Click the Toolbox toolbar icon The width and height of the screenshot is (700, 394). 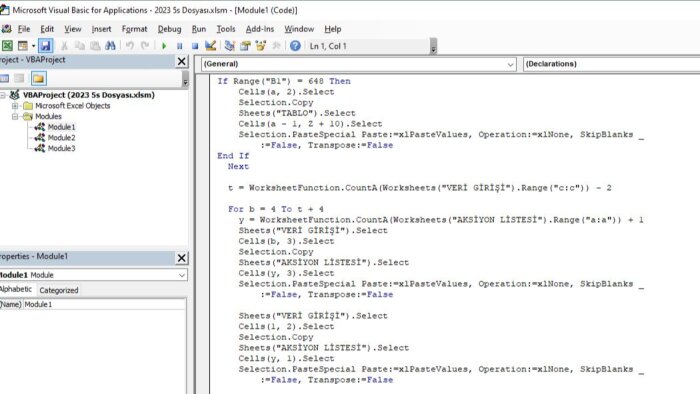276,46
